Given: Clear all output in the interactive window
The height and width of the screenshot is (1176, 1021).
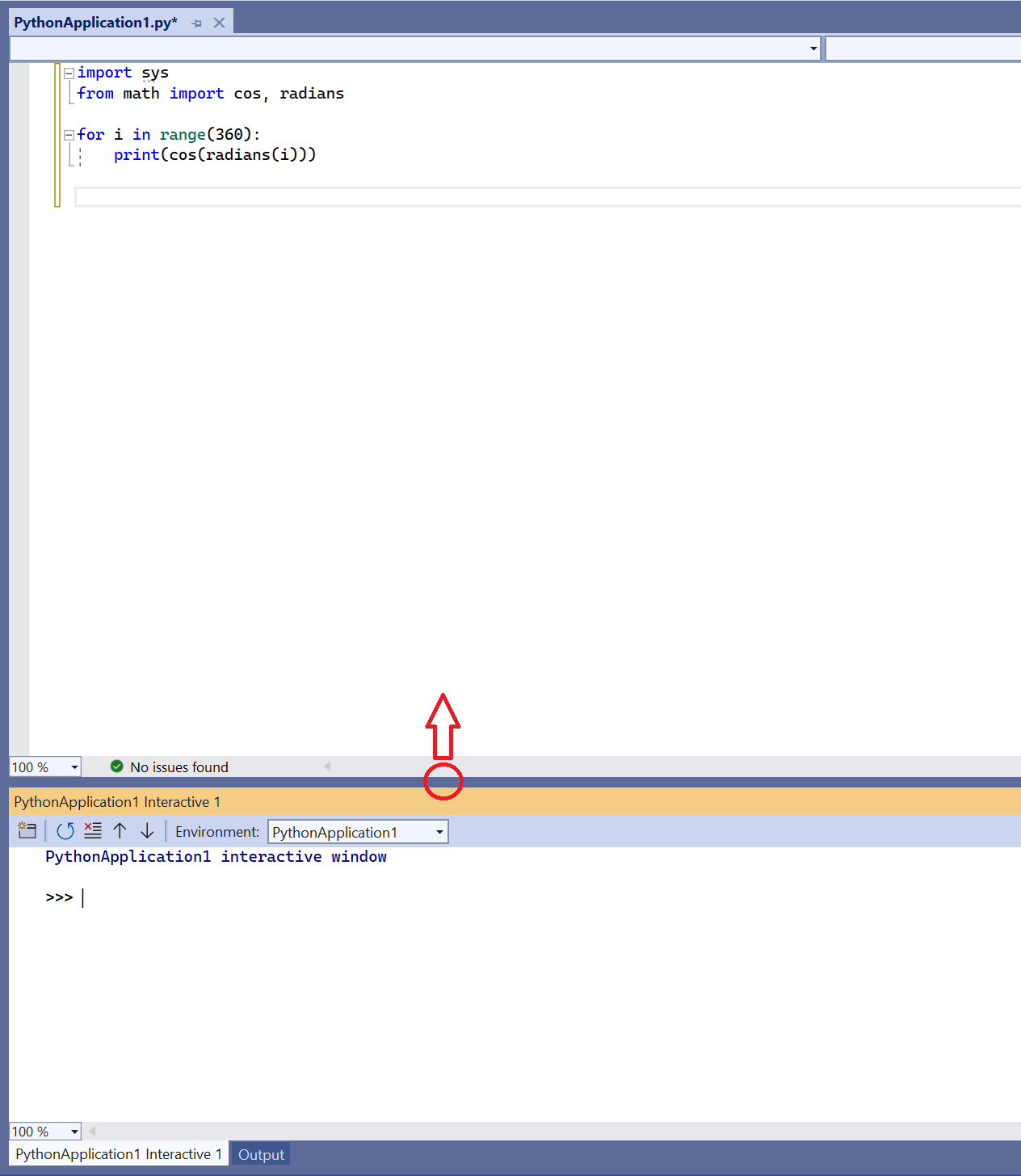Looking at the screenshot, I should click(93, 830).
